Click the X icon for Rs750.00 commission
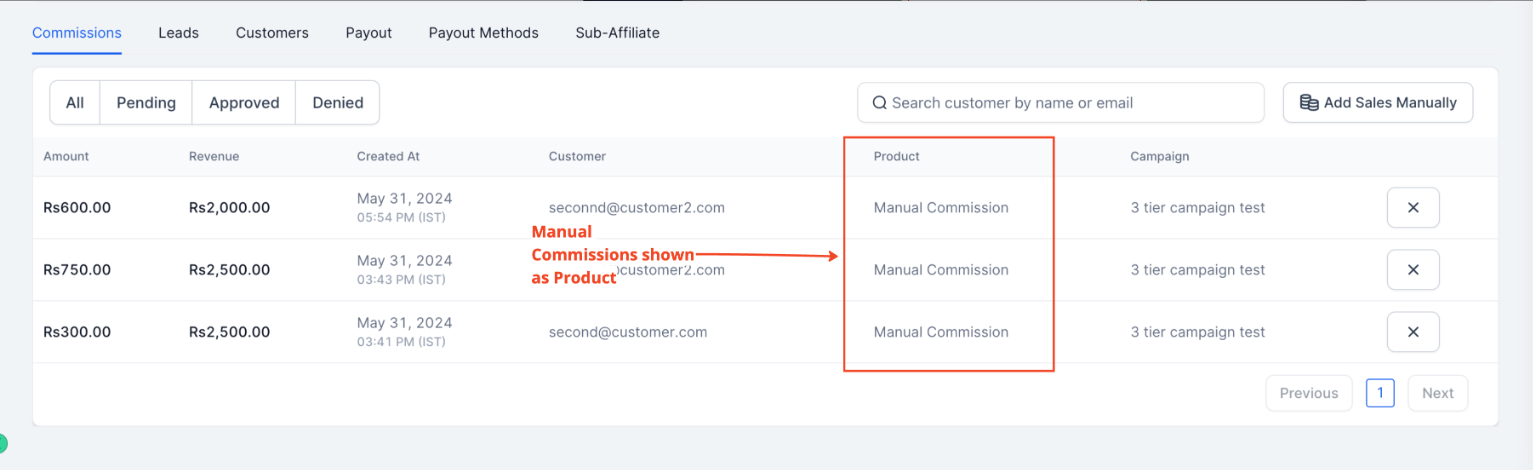Screen dimensions: 1533x470 (1412, 270)
